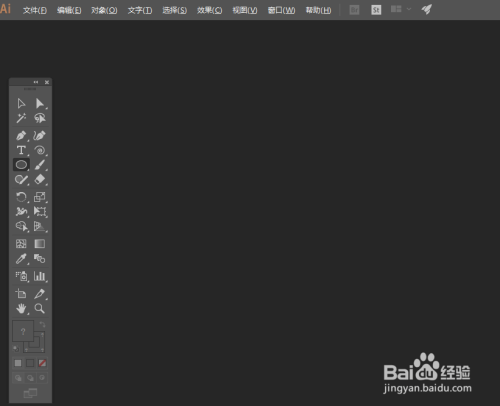Select the Eraser tool

point(40,179)
